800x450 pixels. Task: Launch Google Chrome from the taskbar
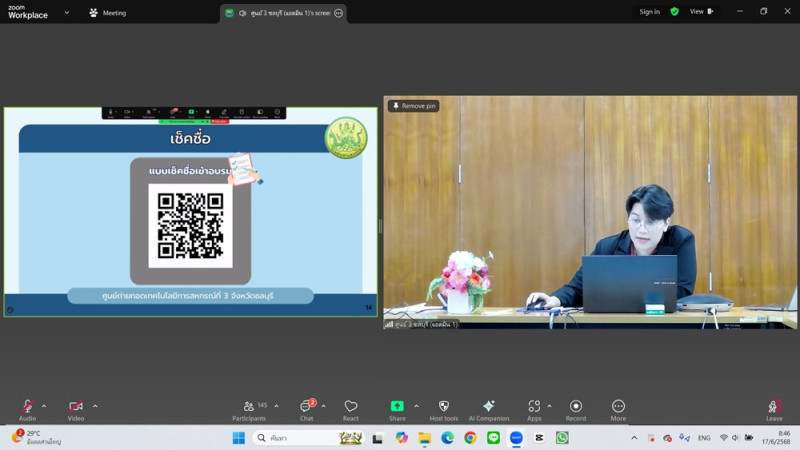point(470,438)
